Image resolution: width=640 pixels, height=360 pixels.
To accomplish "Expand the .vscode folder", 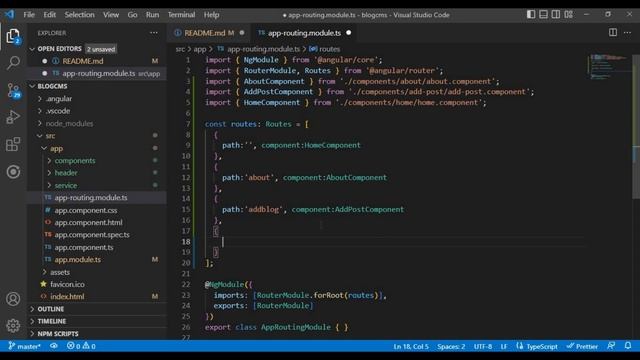I will tap(96, 111).
